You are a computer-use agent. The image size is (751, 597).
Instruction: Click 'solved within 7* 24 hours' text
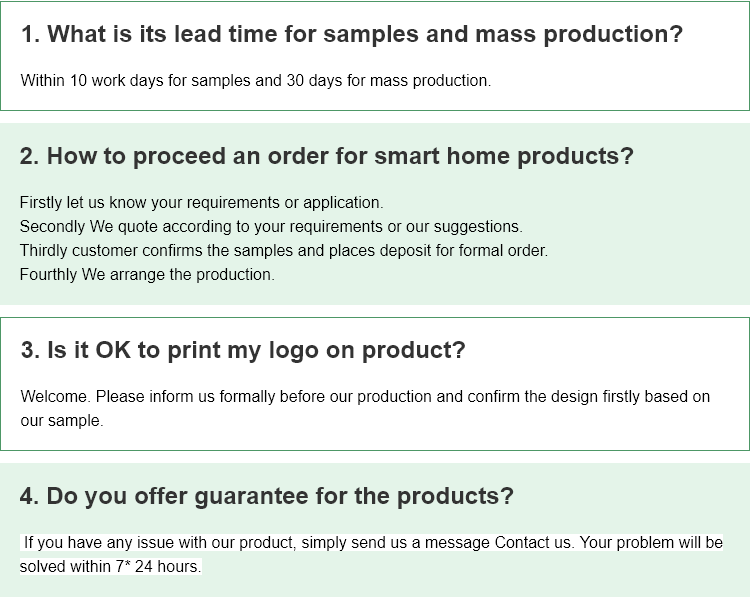point(111,566)
